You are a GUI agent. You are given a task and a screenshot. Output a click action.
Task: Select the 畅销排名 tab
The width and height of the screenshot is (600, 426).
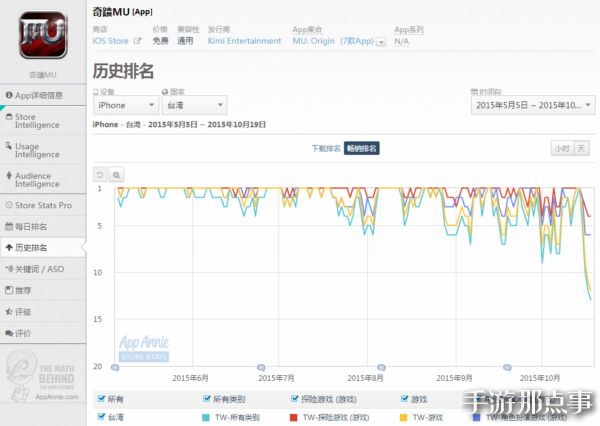(362, 148)
